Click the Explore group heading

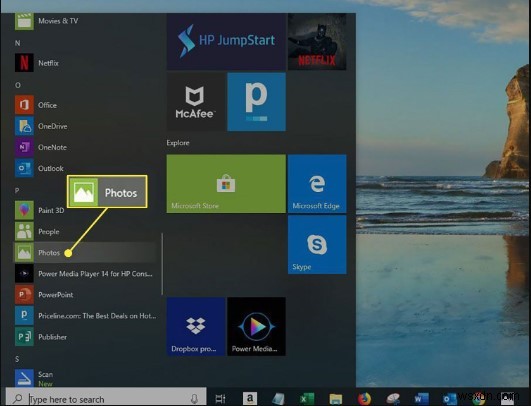178,143
